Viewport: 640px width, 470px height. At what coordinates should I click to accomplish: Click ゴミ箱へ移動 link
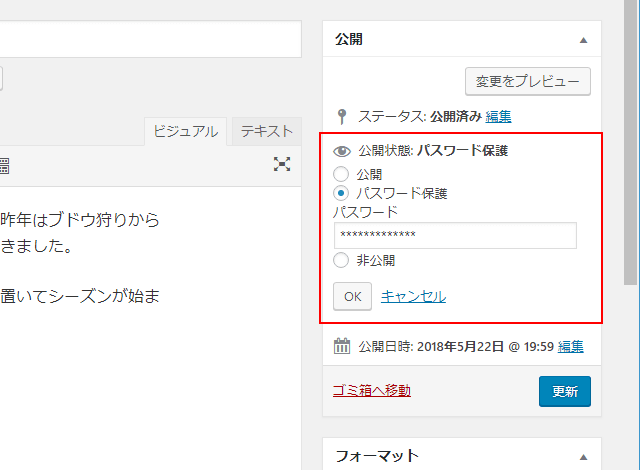[x=372, y=390]
